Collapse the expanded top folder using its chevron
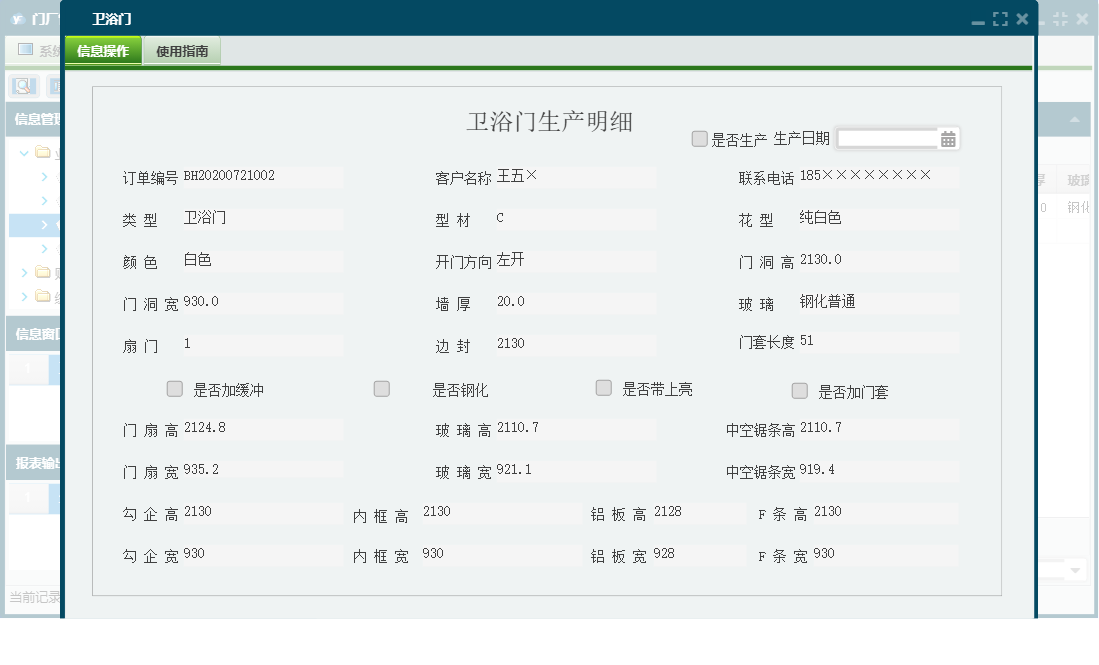 click(x=24, y=152)
